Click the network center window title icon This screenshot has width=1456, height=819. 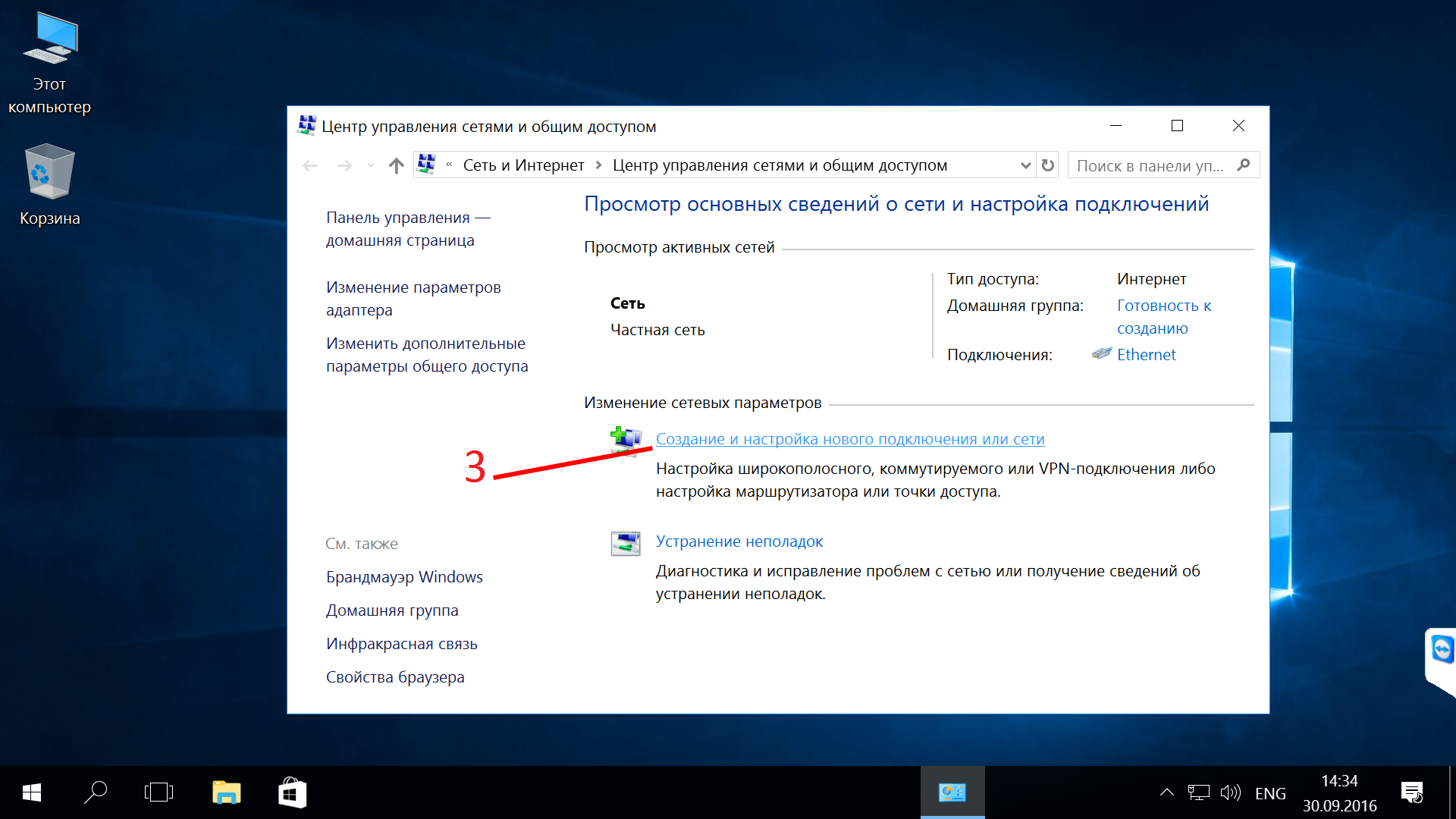[306, 126]
